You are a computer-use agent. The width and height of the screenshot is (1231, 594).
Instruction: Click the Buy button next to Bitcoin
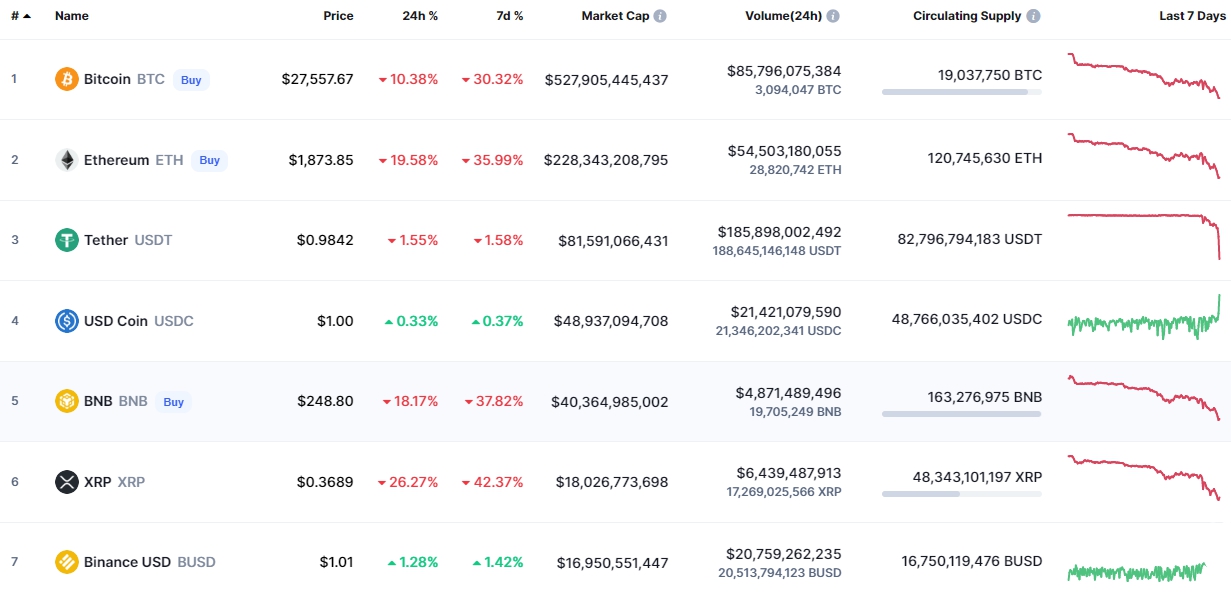coord(191,79)
